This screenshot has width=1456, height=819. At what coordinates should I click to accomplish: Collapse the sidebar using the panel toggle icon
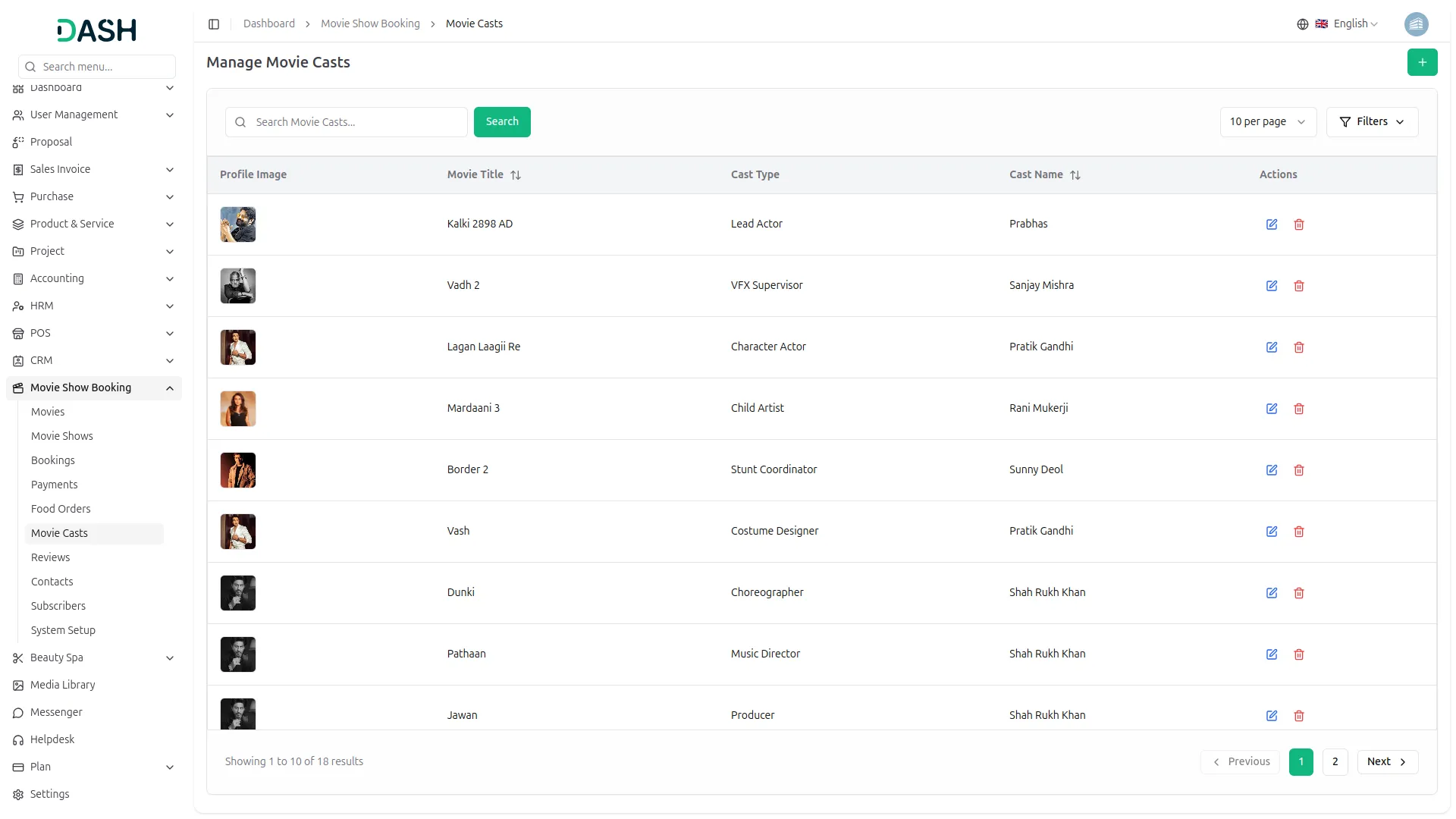tap(214, 24)
